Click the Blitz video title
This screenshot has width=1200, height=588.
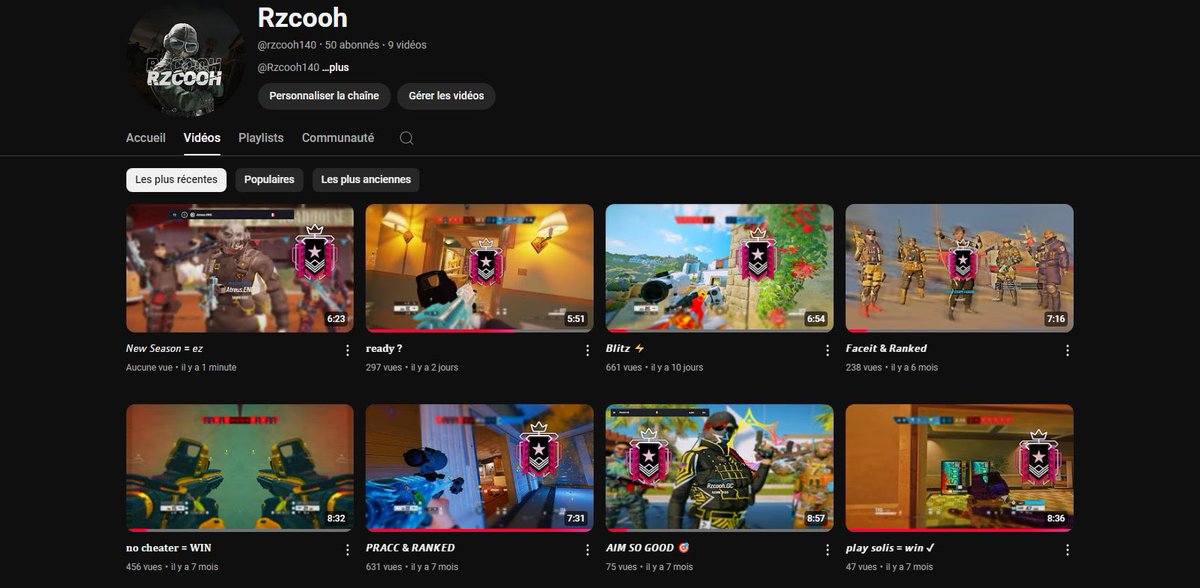click(x=626, y=349)
